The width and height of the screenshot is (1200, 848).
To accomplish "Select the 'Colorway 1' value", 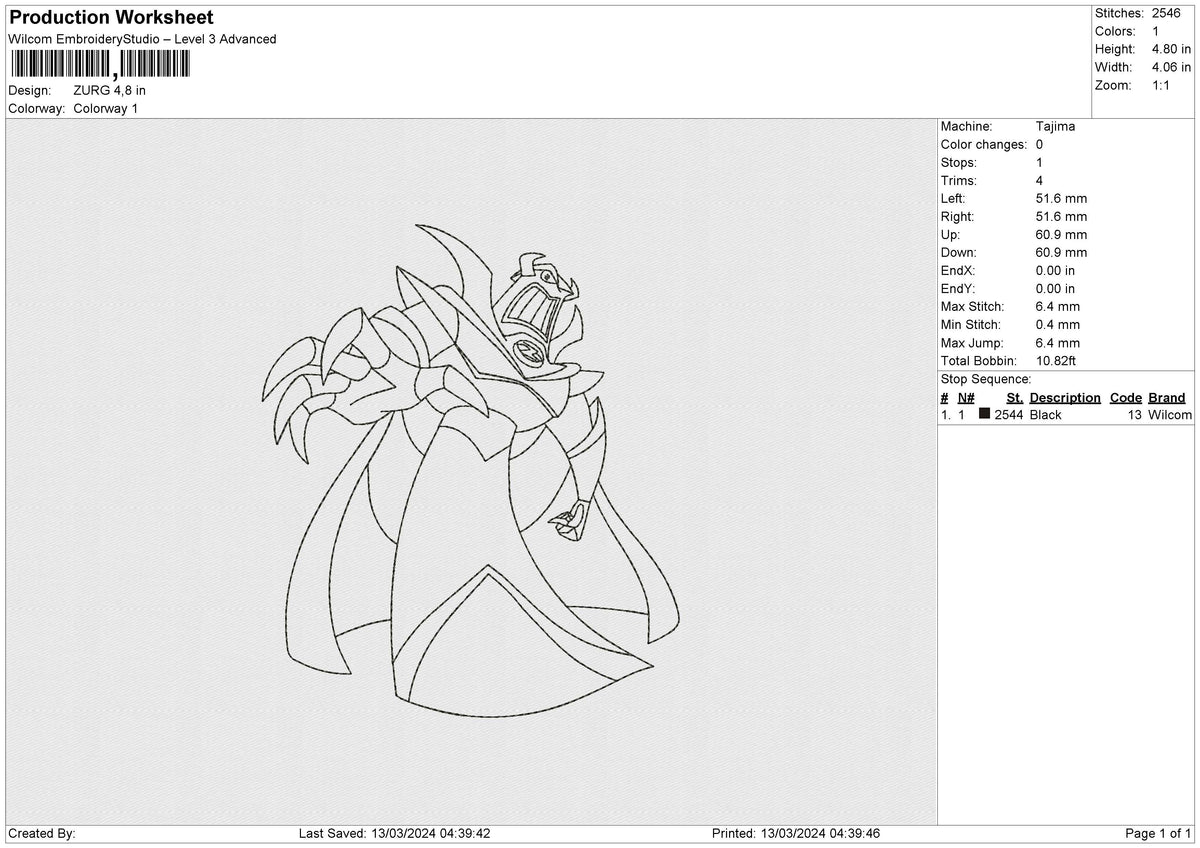I will coord(106,108).
